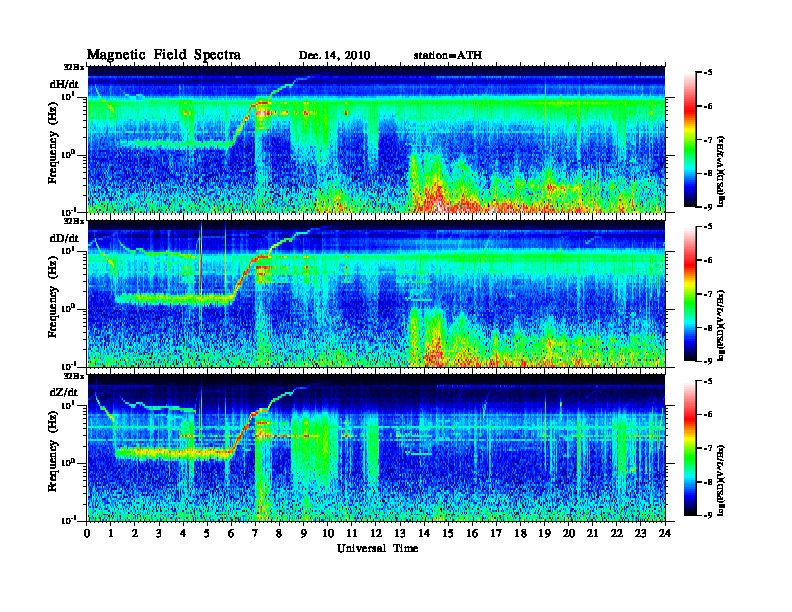This screenshot has width=792, height=612.
Task: Click the dH/dt panel color bar
Action: tap(689, 140)
